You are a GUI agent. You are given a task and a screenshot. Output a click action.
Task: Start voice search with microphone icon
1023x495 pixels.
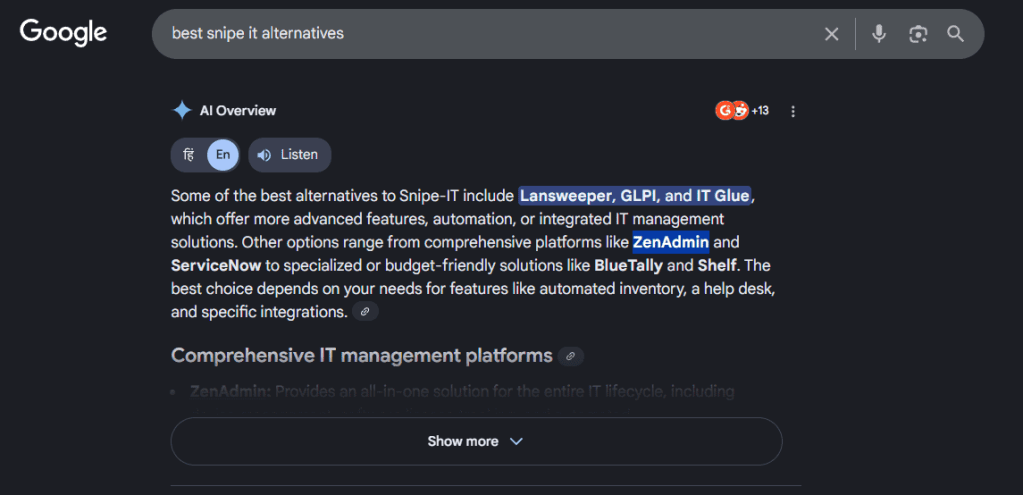879,34
